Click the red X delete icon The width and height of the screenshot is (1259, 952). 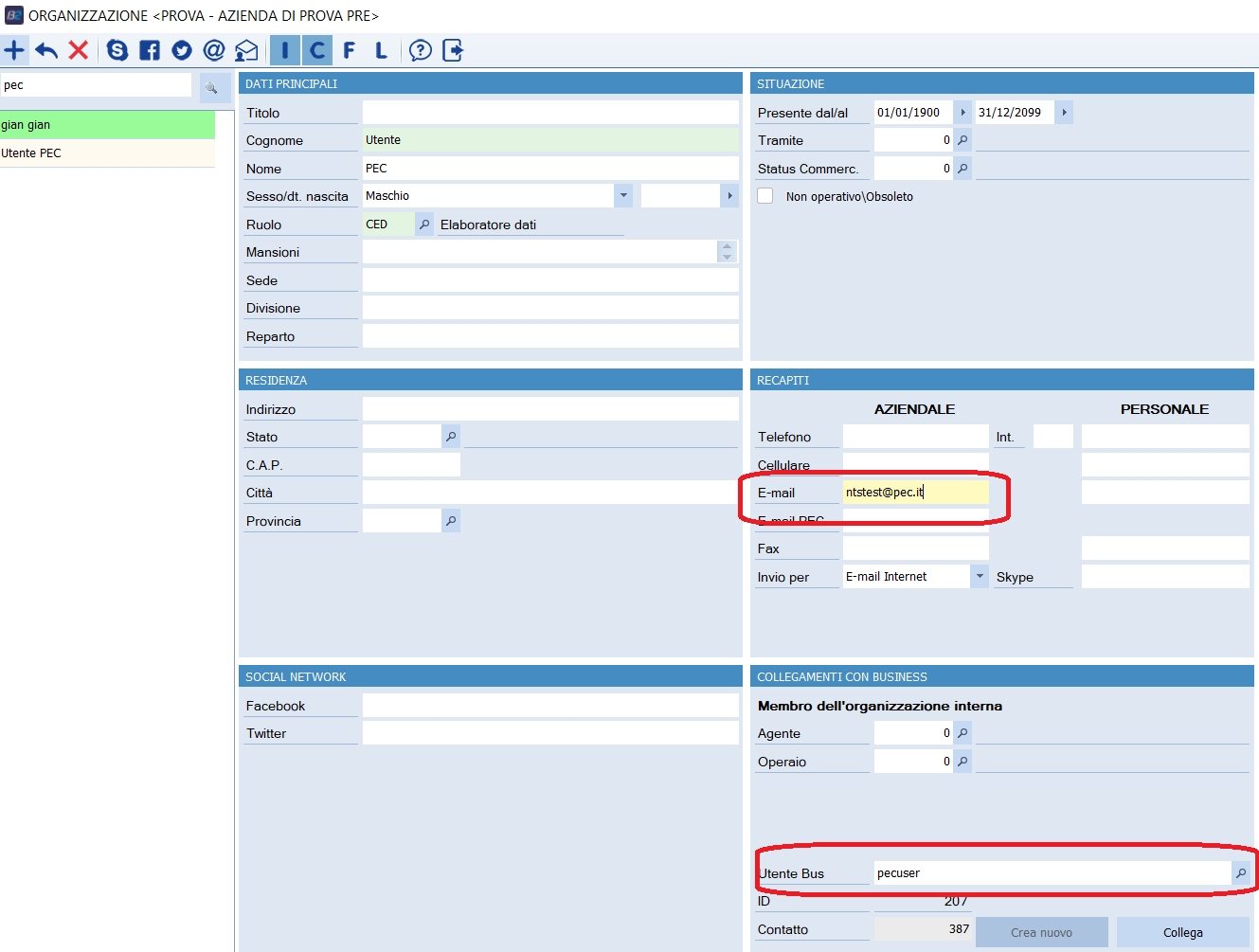79,50
